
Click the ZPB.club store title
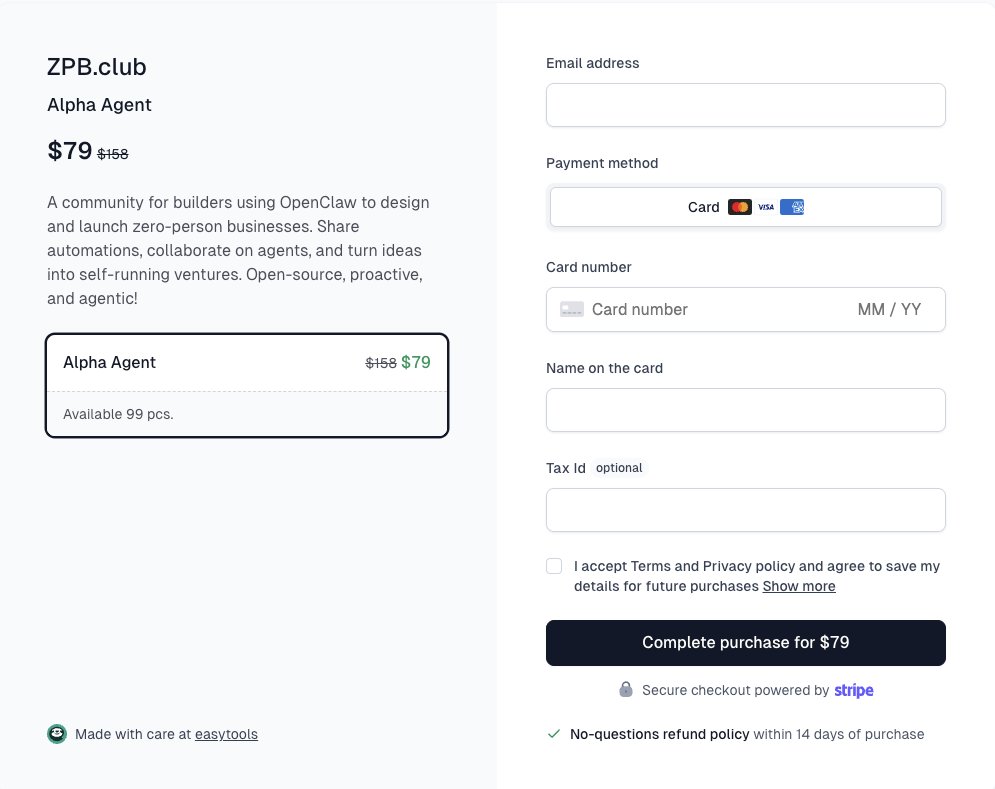point(97,67)
